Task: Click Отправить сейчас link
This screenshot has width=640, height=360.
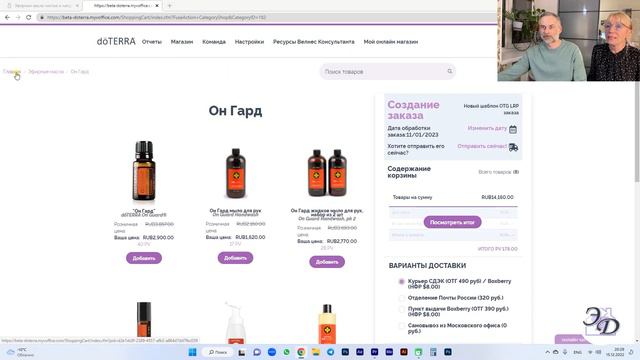Action: coord(482,146)
